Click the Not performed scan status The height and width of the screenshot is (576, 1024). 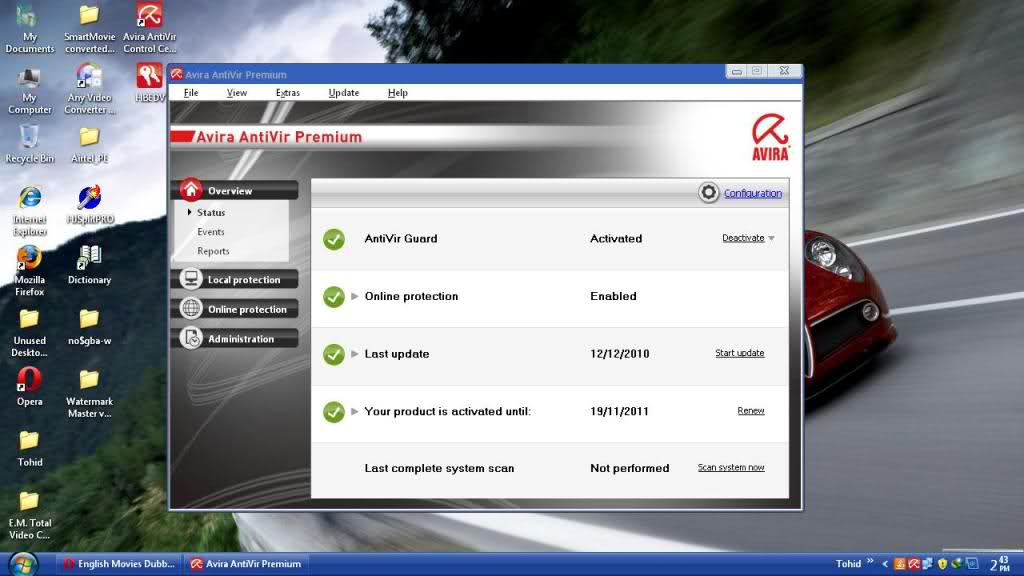(630, 468)
